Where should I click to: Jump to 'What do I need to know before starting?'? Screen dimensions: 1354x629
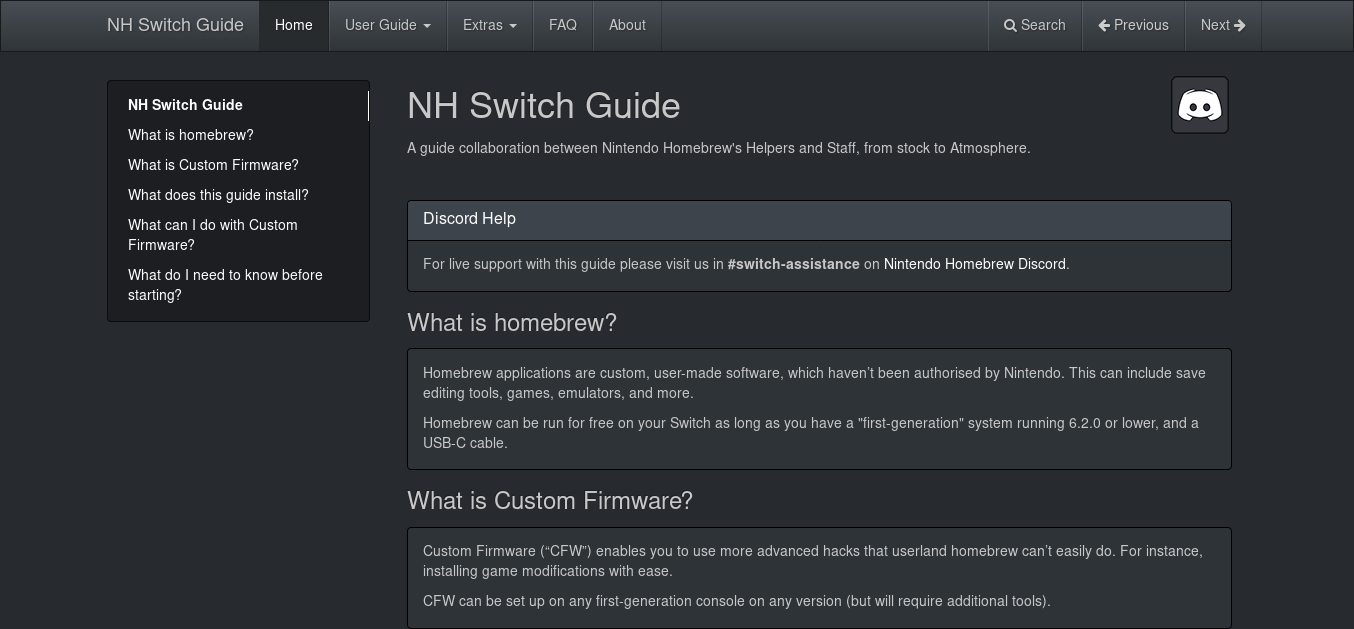[x=238, y=285]
